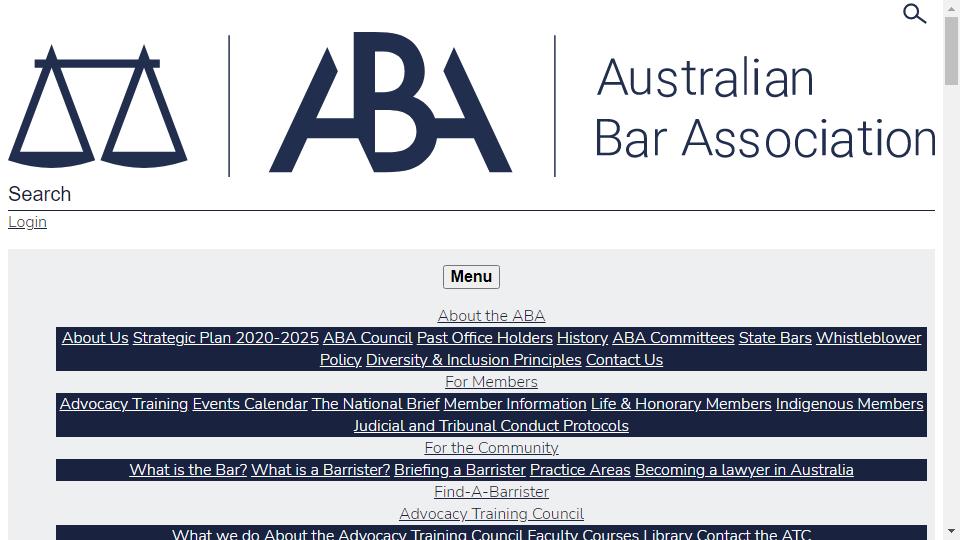Open Past Office Holders link
The height and width of the screenshot is (540, 960).
484,338
